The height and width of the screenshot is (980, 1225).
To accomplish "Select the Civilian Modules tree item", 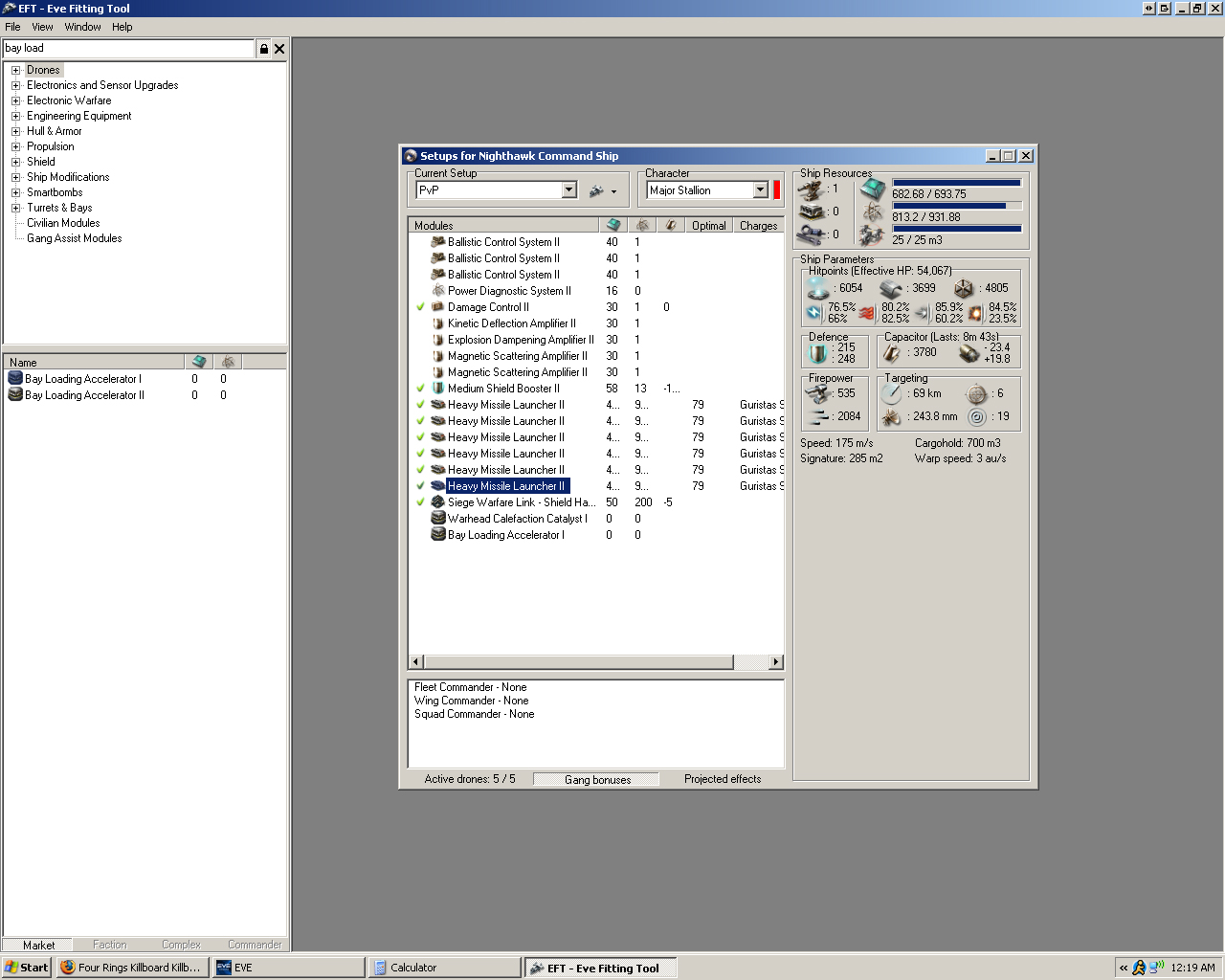I will (63, 223).
